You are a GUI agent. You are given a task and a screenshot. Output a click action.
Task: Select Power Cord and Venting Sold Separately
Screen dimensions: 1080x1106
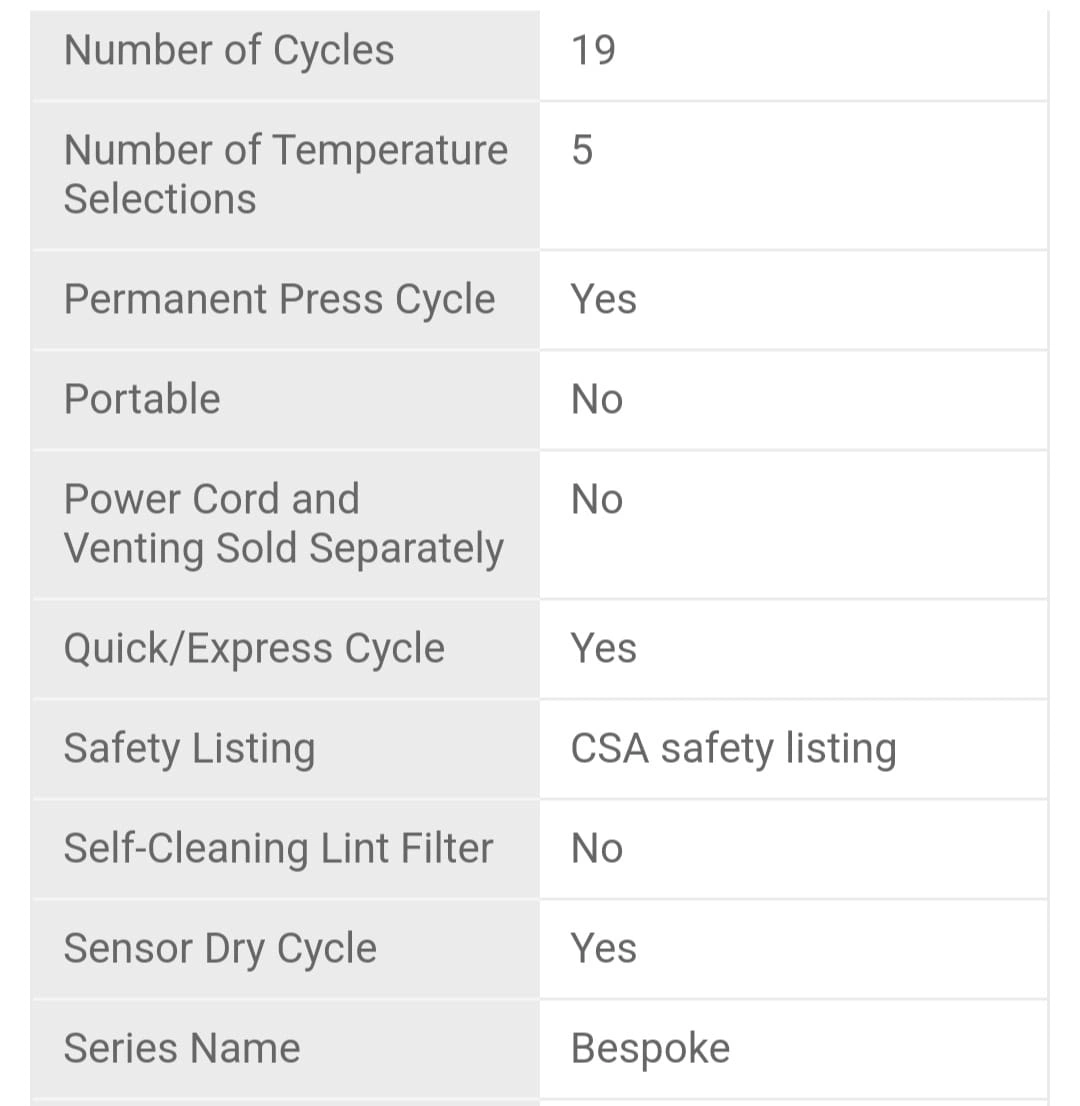point(284,523)
